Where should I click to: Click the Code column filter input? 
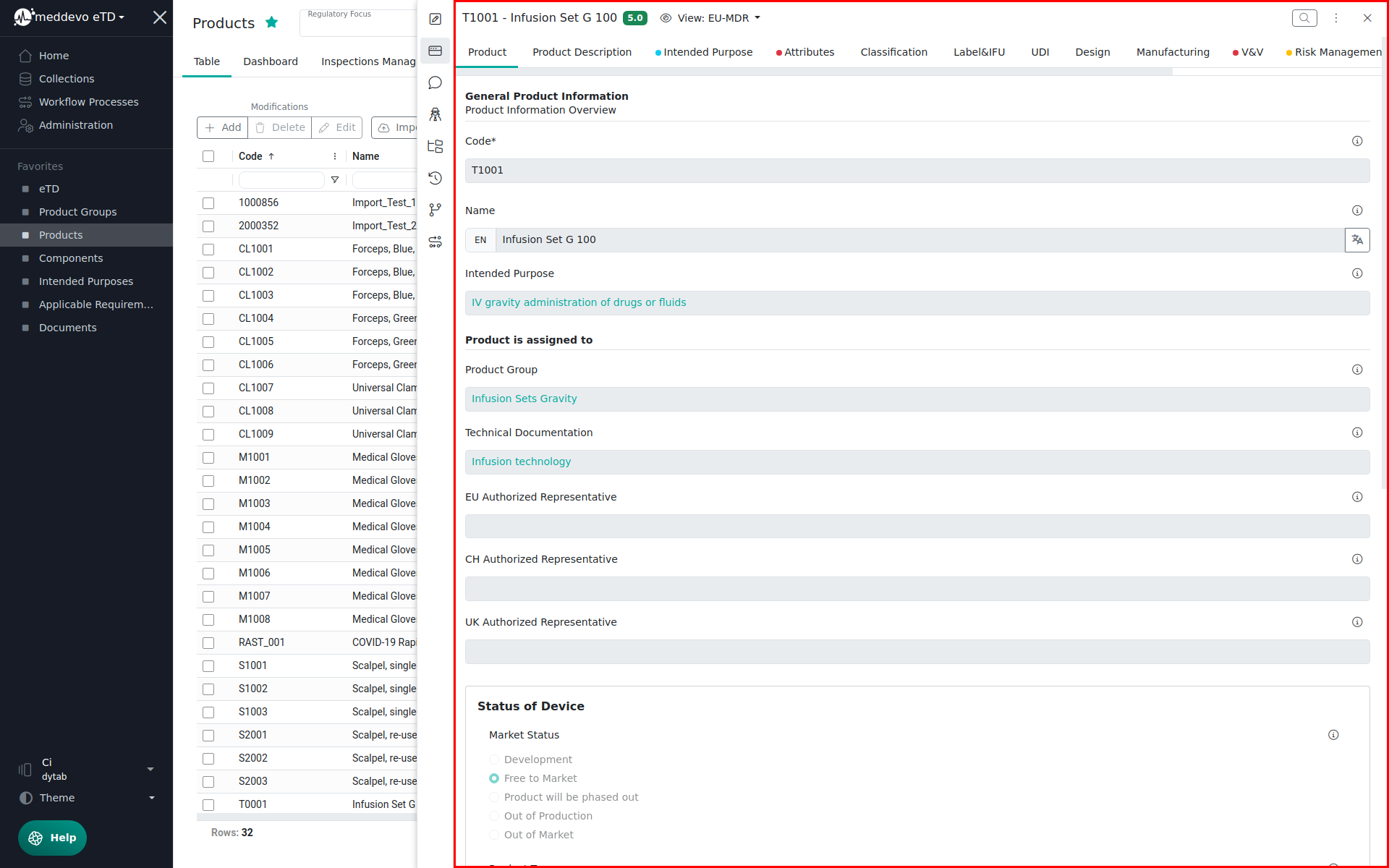(281, 179)
